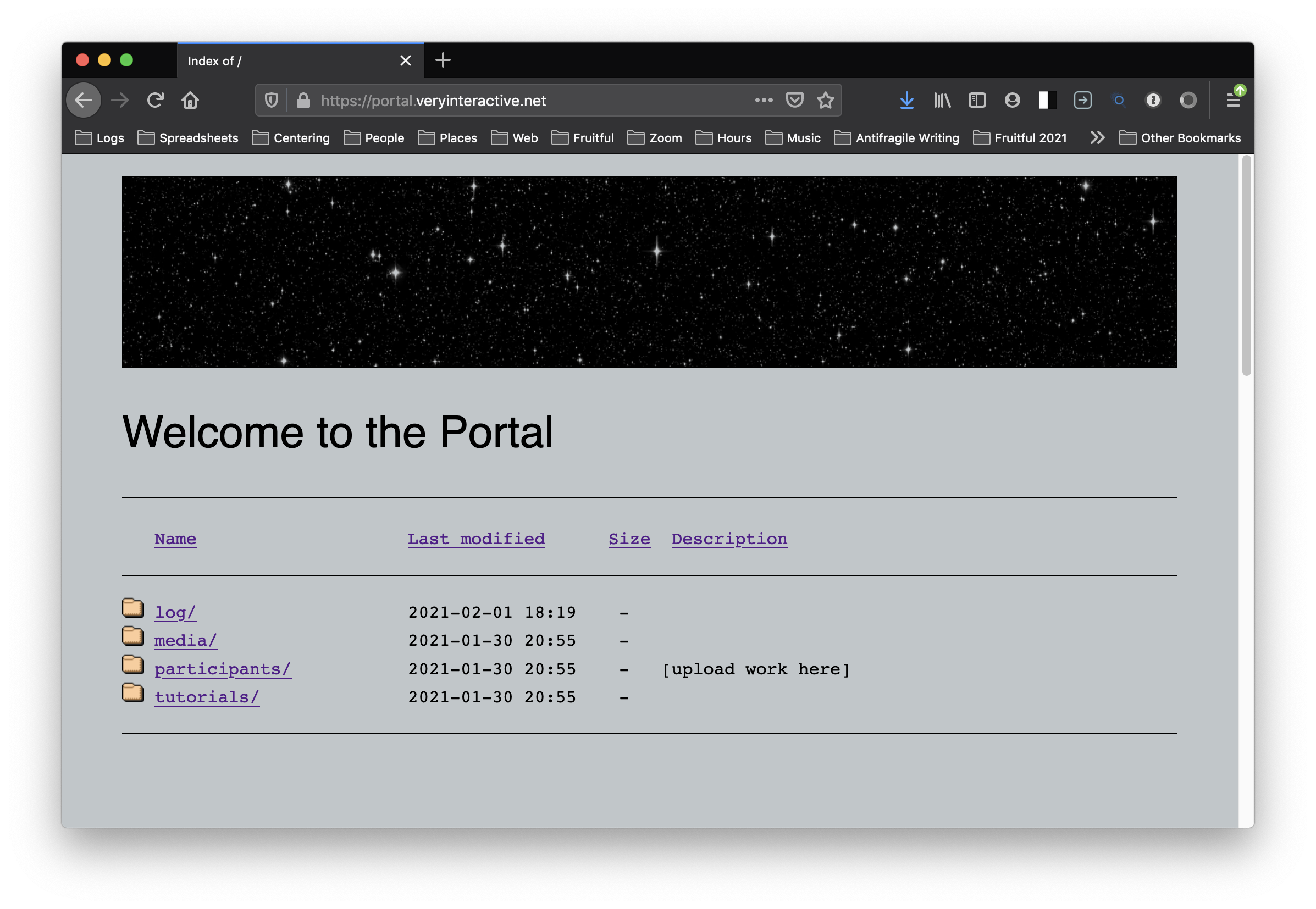1316x909 pixels.
Task: Go back with the back arrow button
Action: tap(84, 101)
